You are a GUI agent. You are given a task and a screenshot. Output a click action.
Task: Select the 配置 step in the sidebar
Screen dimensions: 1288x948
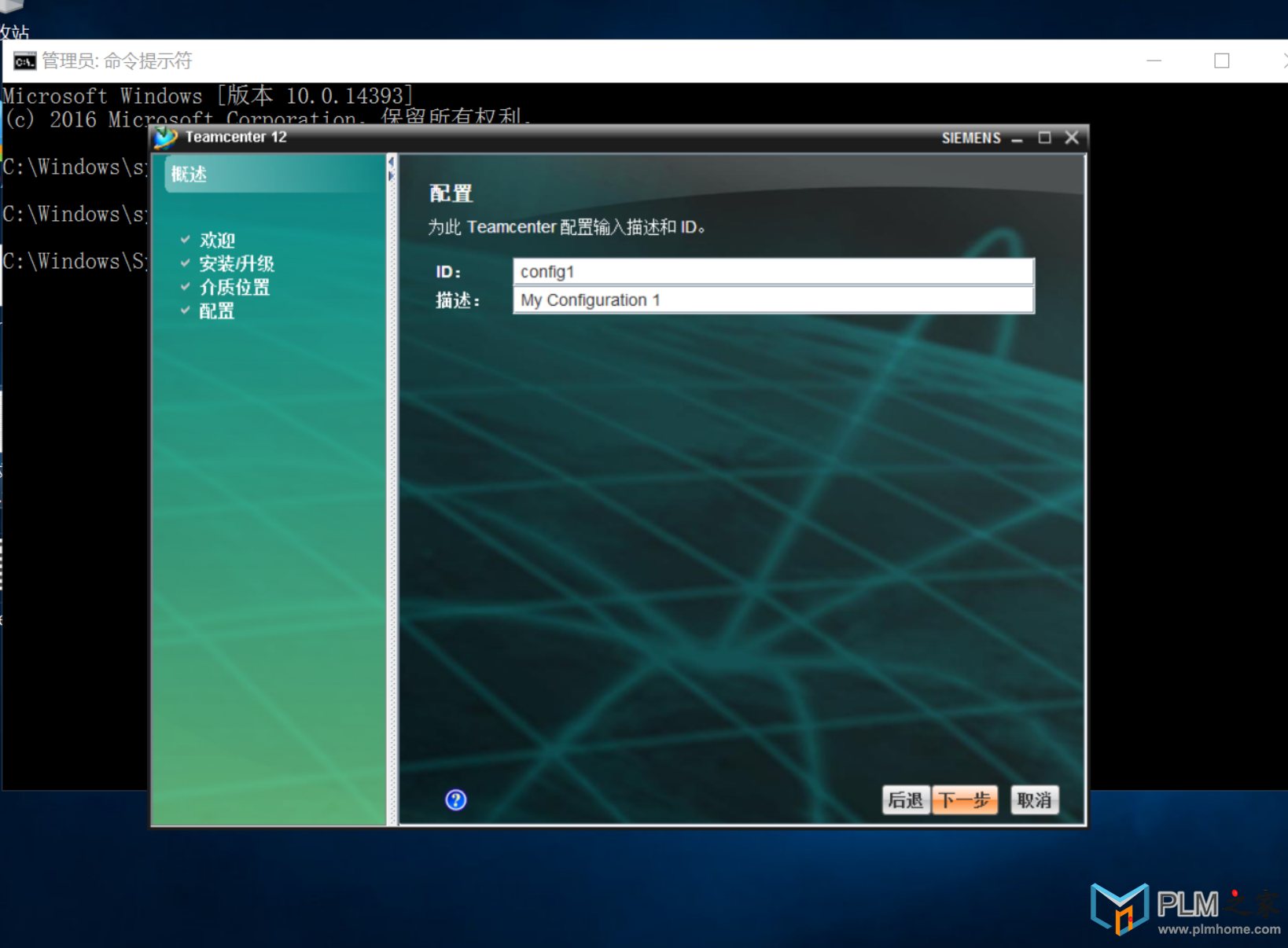(x=217, y=310)
